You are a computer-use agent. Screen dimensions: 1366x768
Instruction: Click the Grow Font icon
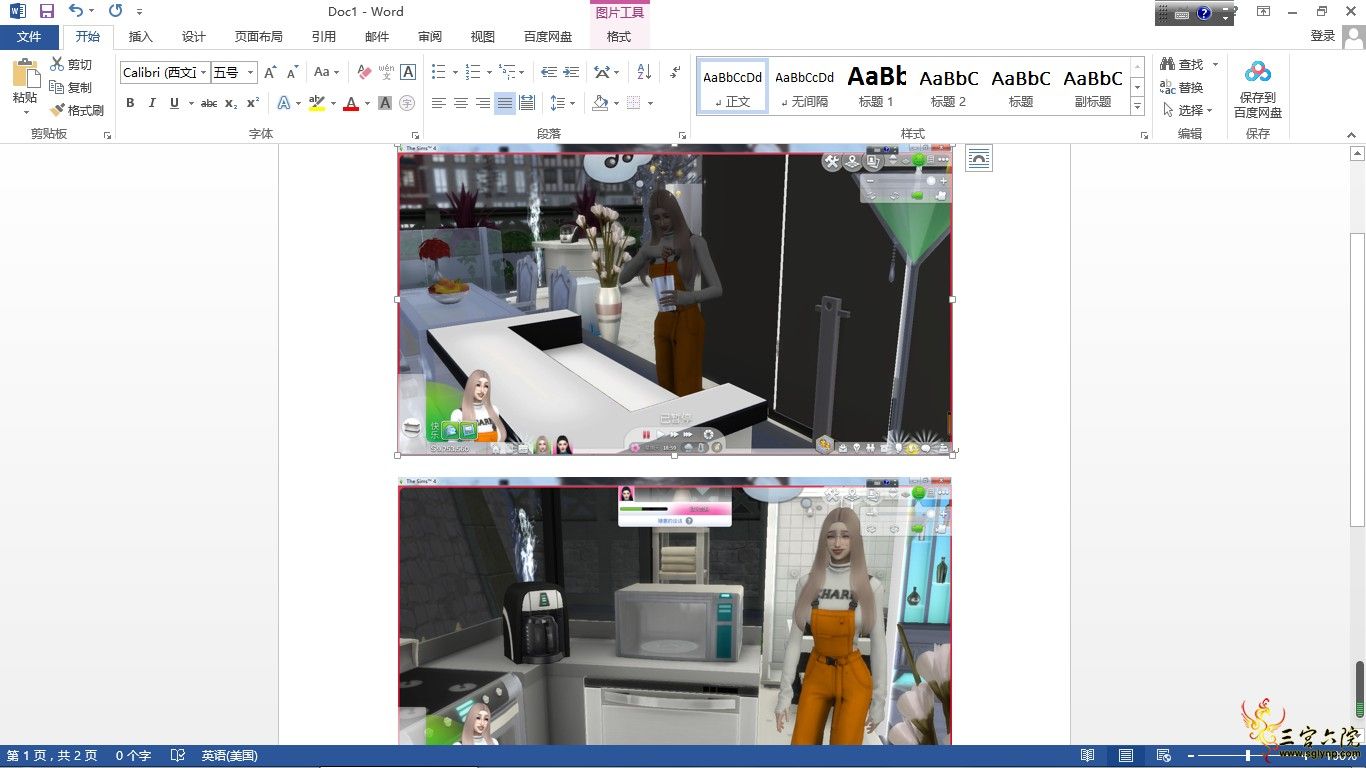270,73
